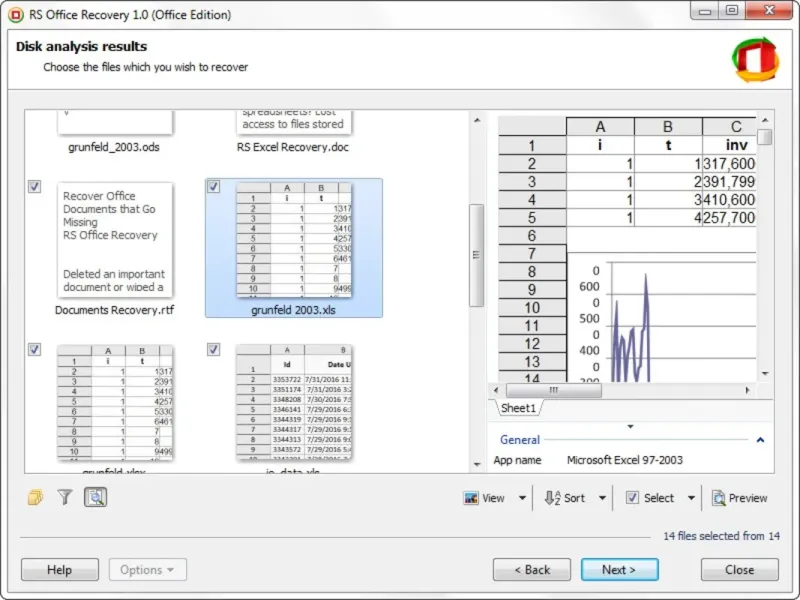Open the View dropdown arrow
Viewport: 800px width, 600px height.
(x=522, y=498)
